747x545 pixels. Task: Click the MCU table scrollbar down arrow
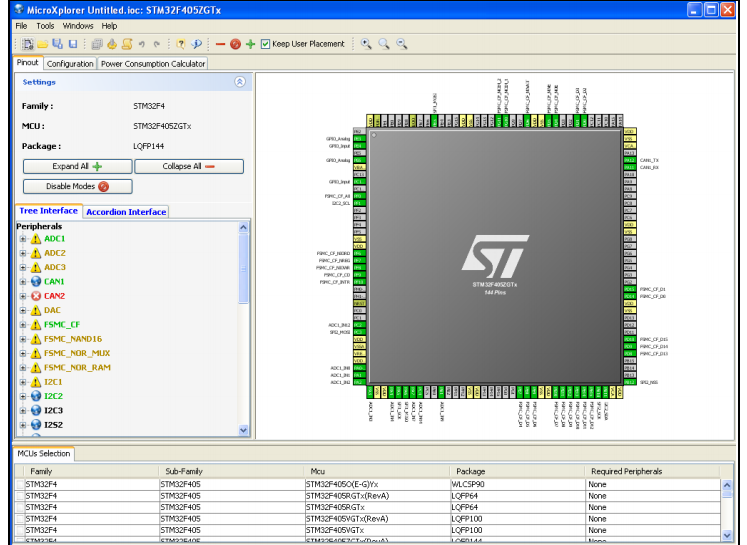click(727, 535)
